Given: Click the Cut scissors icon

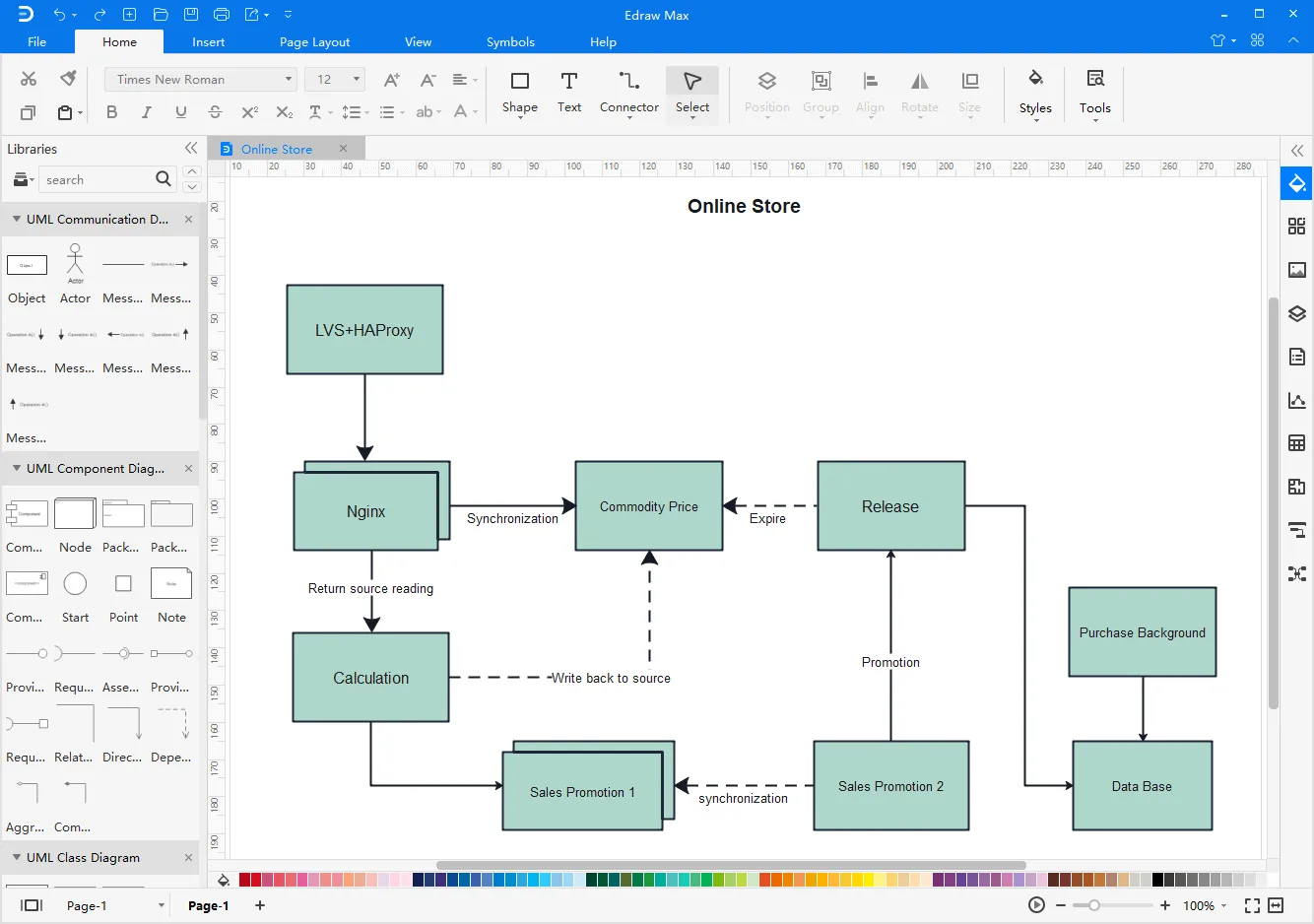Looking at the screenshot, I should 29,79.
